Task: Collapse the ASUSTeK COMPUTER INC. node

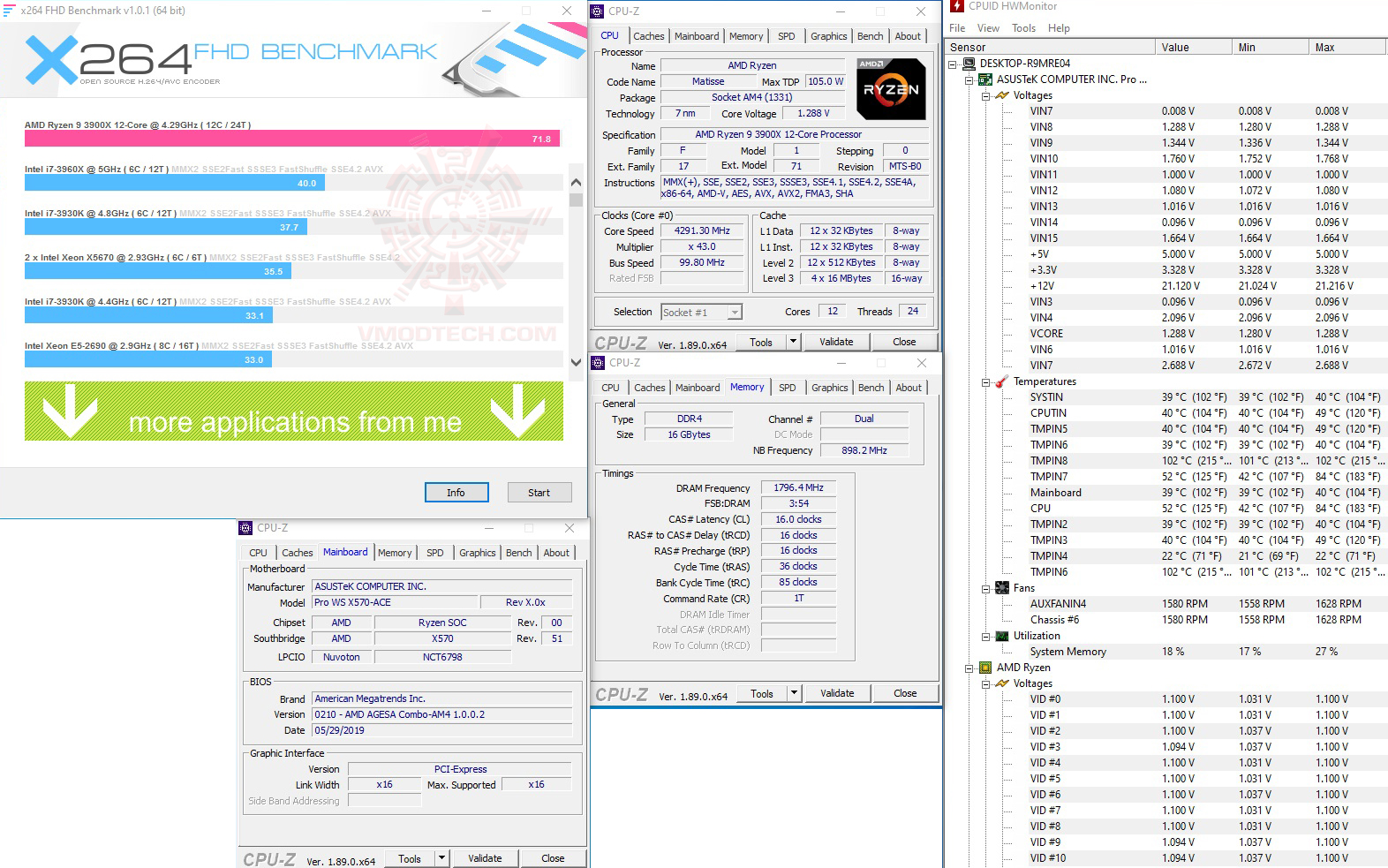Action: 969,79
